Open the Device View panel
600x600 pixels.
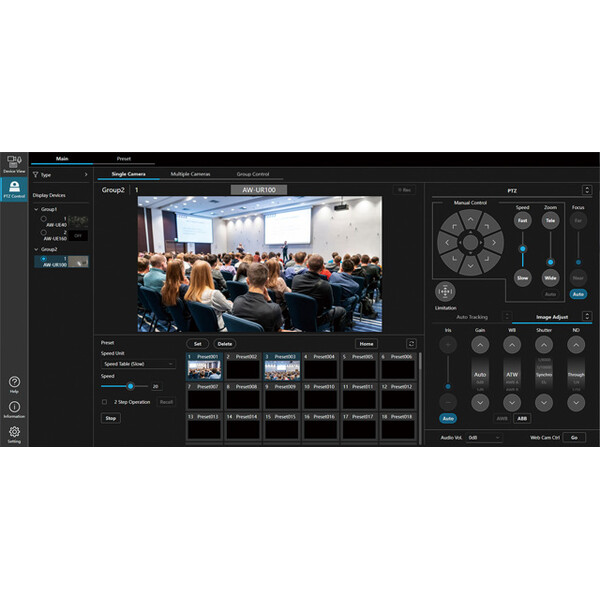(x=14, y=165)
